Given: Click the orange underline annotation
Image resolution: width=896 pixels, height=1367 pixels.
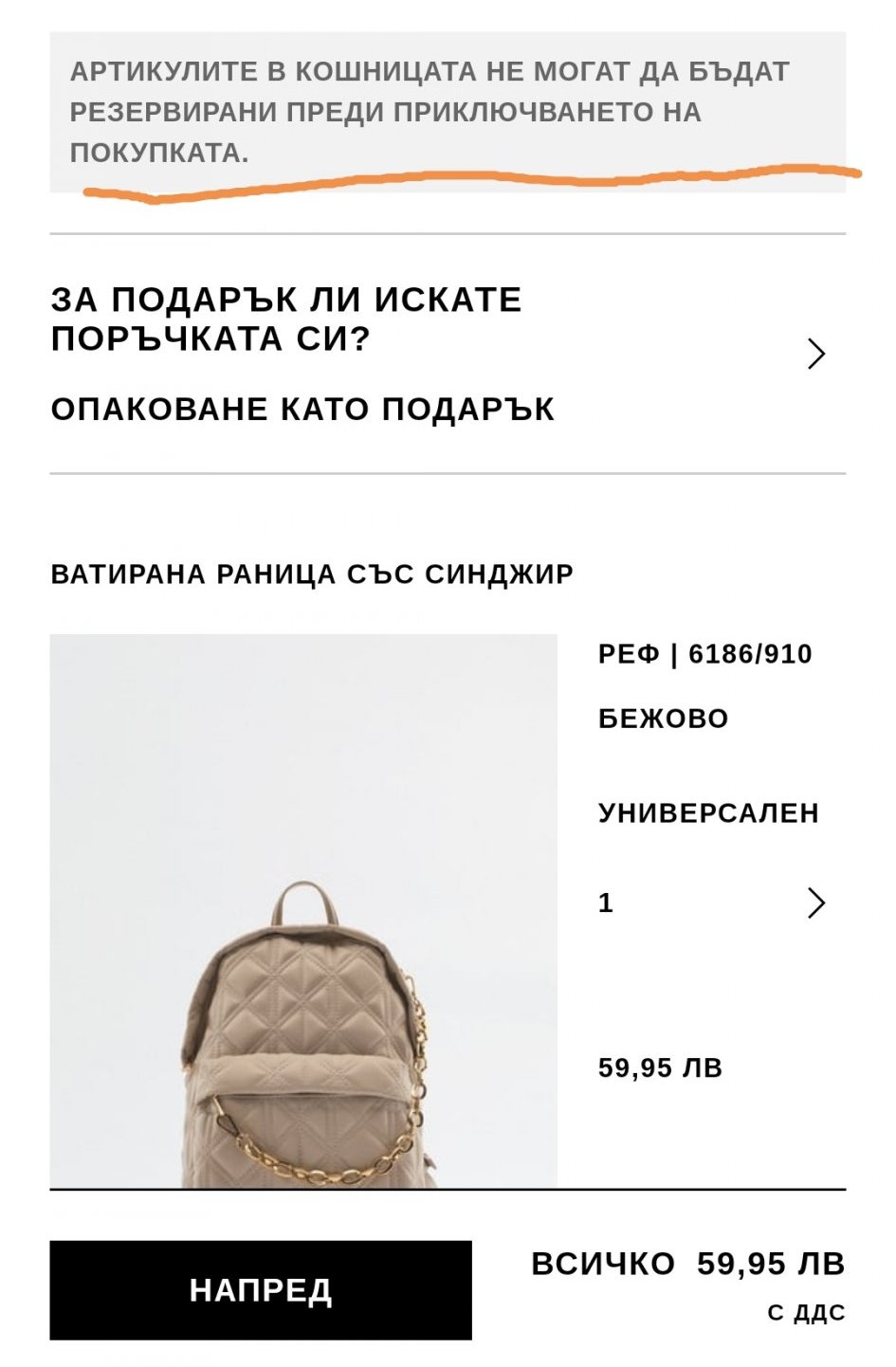Looking at the screenshot, I should [x=472, y=182].
